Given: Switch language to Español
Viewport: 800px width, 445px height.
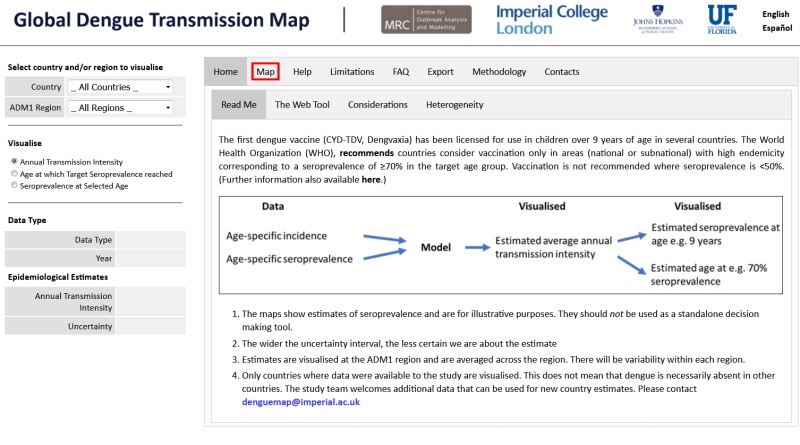Looking at the screenshot, I should point(776,28).
